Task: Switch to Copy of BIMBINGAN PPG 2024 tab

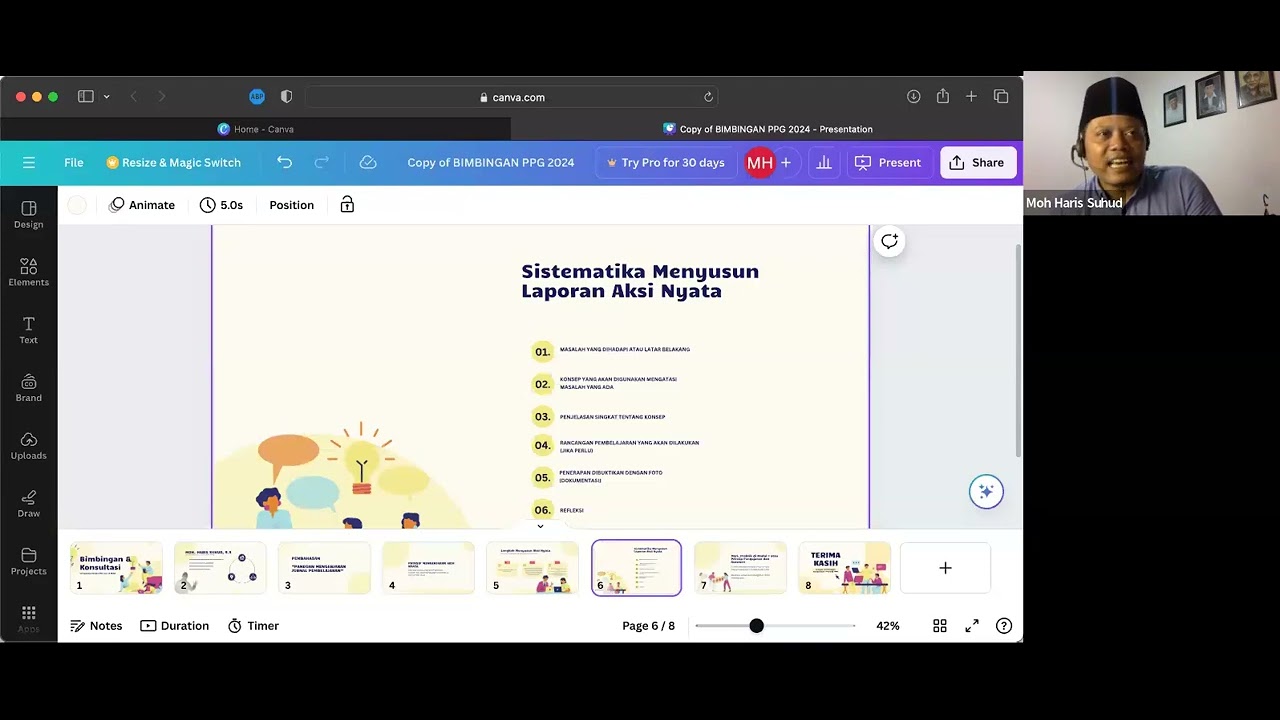Action: (767, 129)
